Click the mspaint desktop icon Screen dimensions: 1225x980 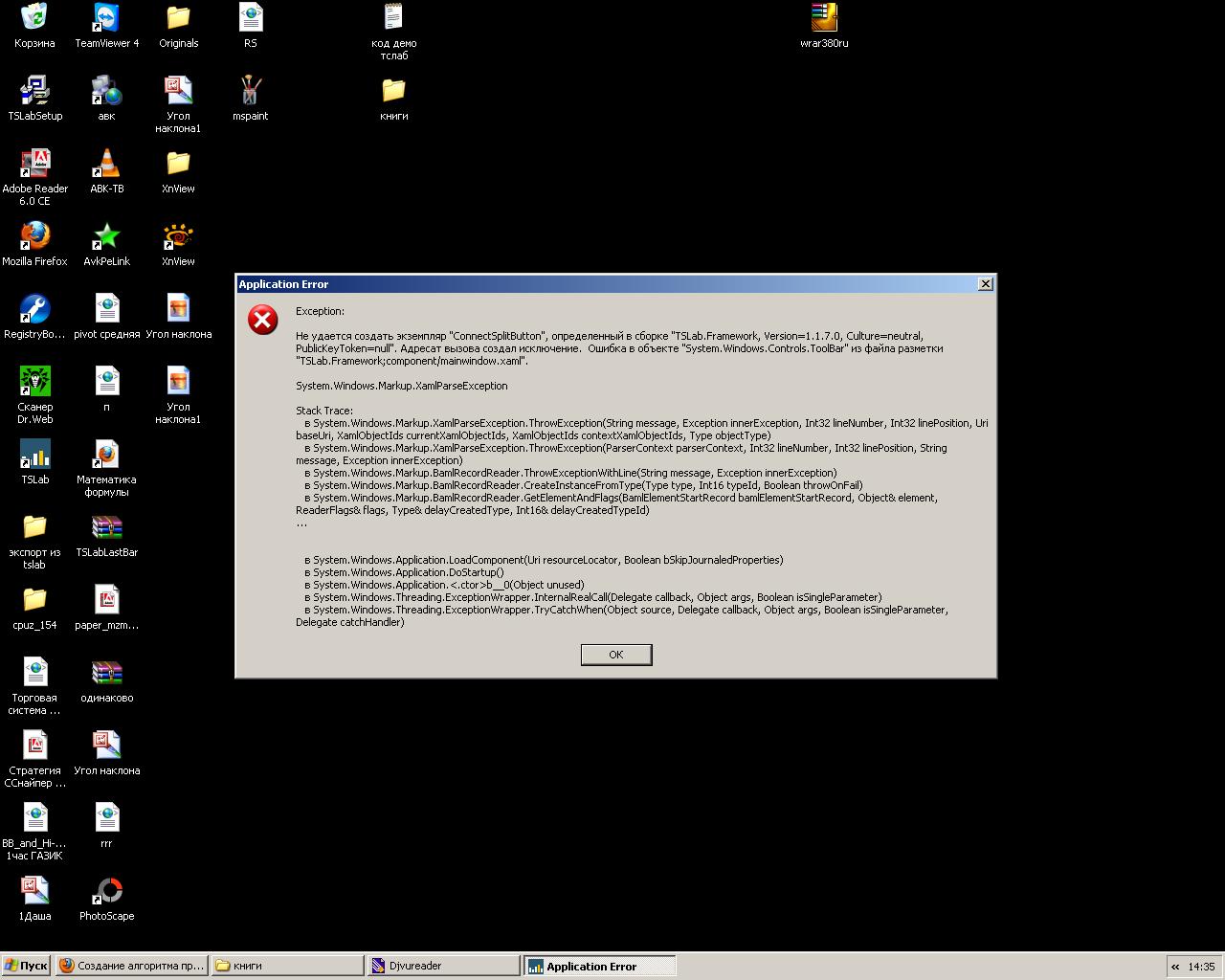tap(250, 99)
